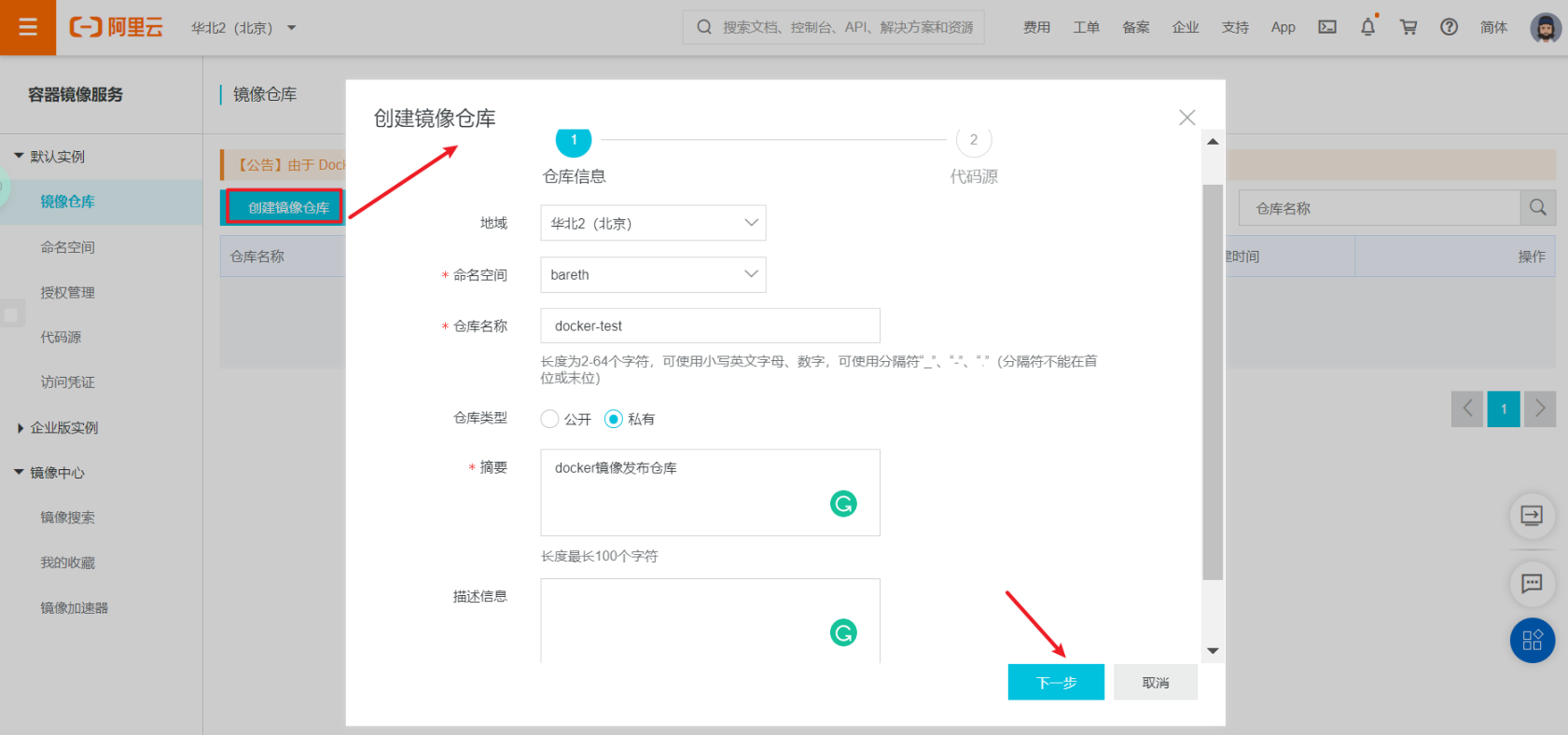Open 镜像仓库 in sidebar
The width and height of the screenshot is (1568, 735).
point(67,201)
